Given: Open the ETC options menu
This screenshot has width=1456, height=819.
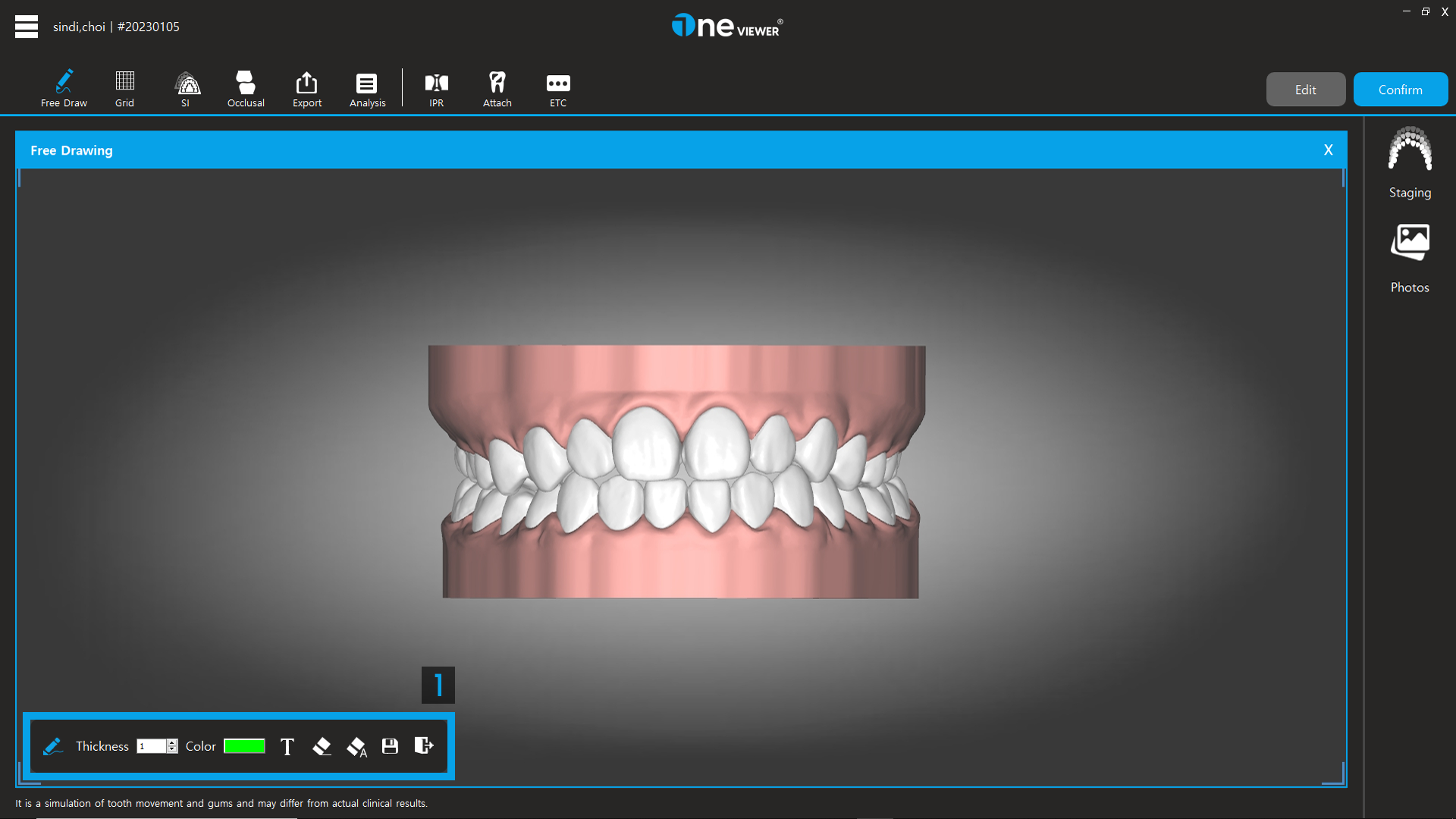Looking at the screenshot, I should pyautogui.click(x=557, y=87).
